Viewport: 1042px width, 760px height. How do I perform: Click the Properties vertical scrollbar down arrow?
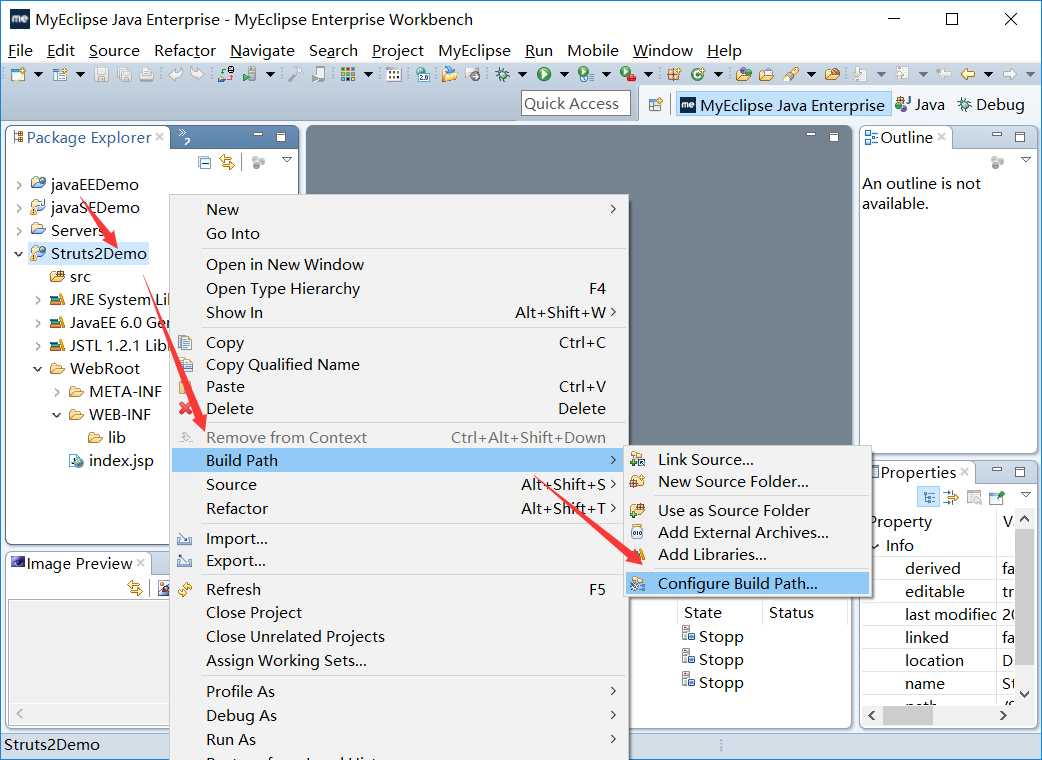coord(1025,694)
